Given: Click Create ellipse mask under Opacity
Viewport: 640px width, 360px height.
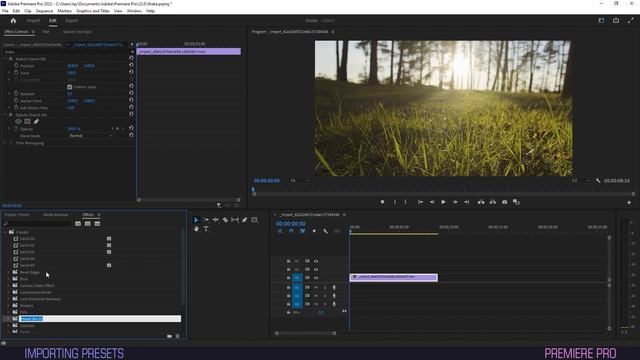Looking at the screenshot, I should [18, 121].
